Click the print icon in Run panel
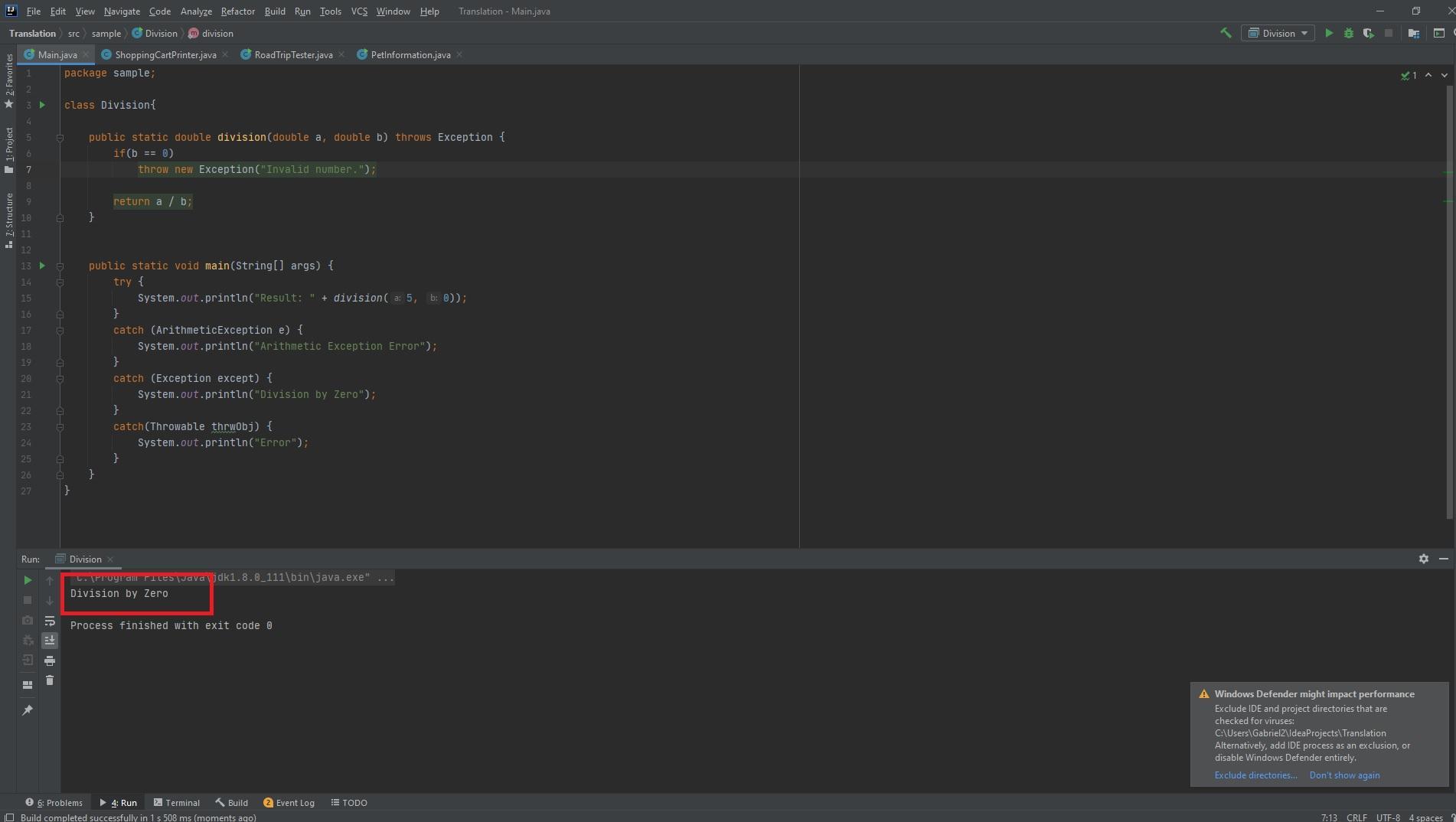Viewport: 1456px width, 822px height. [x=50, y=661]
